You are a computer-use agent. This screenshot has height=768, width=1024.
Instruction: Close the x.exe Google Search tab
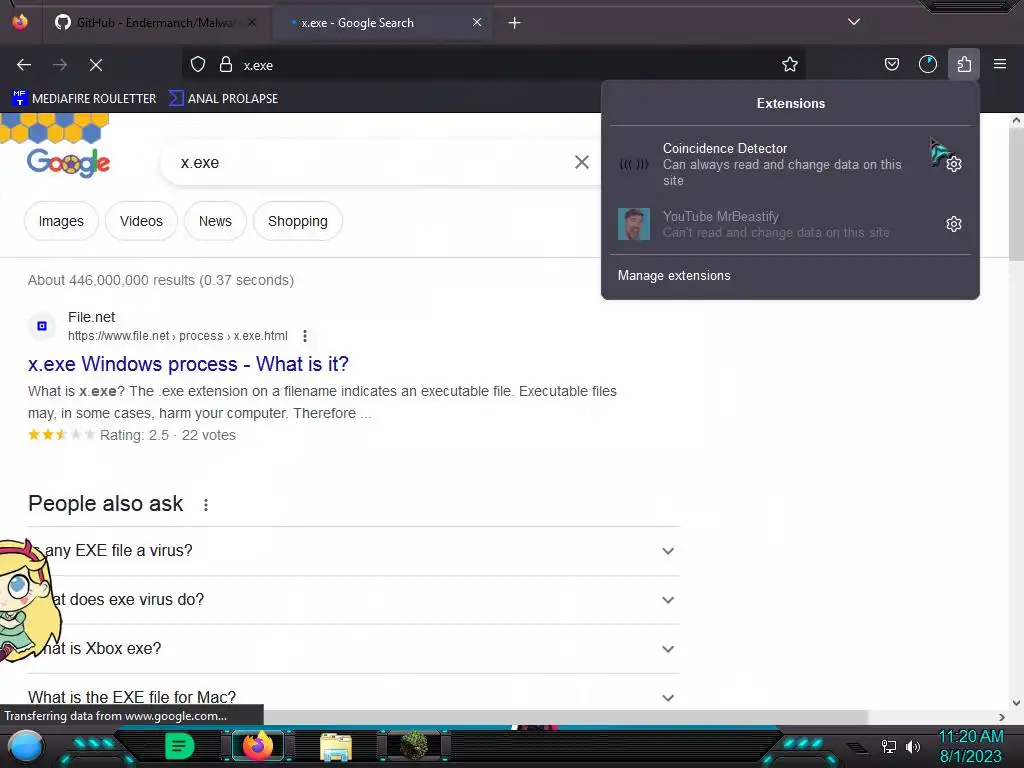click(x=477, y=22)
